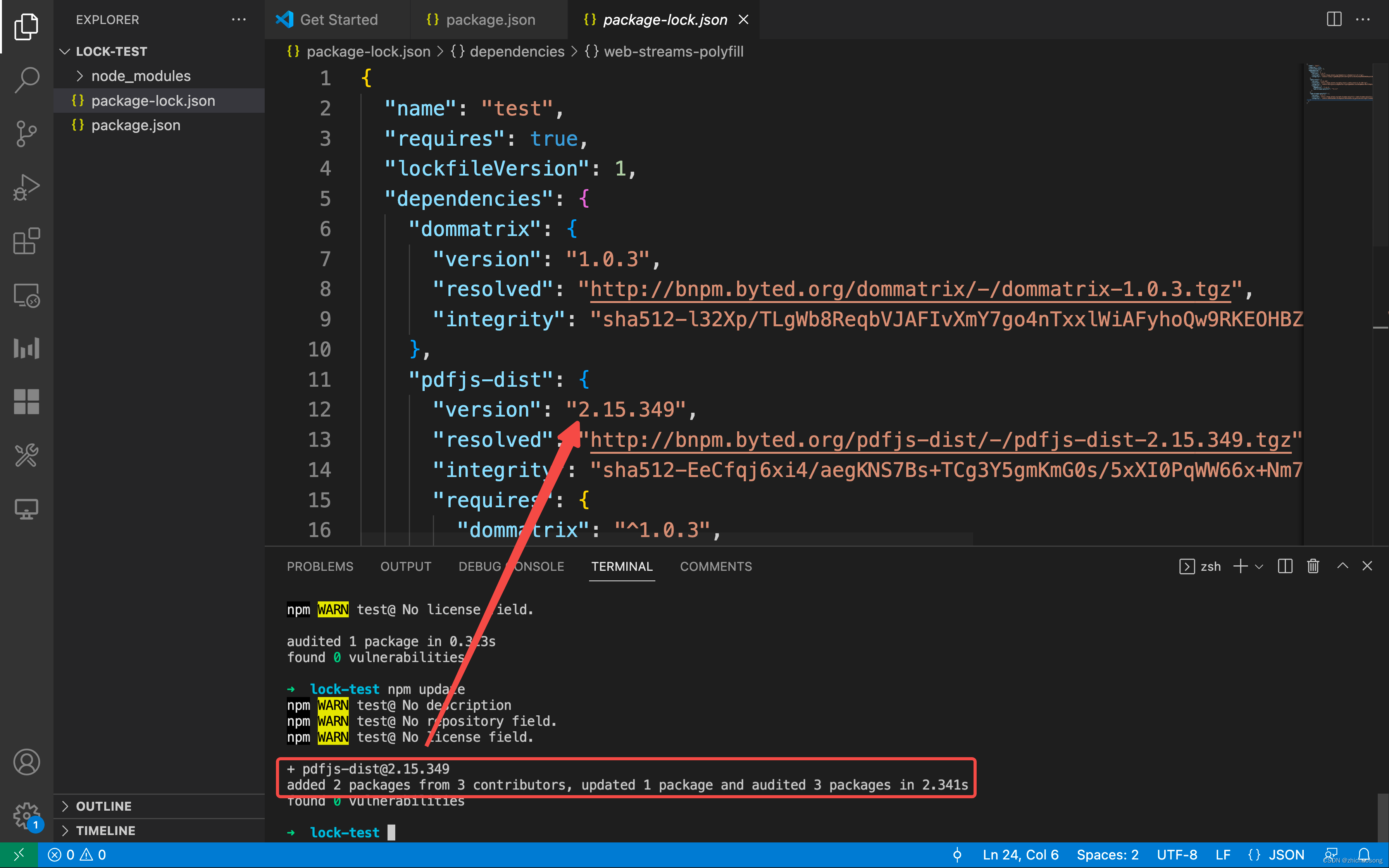1389x868 pixels.
Task: Expand the OUTLINE section
Action: coord(104,806)
